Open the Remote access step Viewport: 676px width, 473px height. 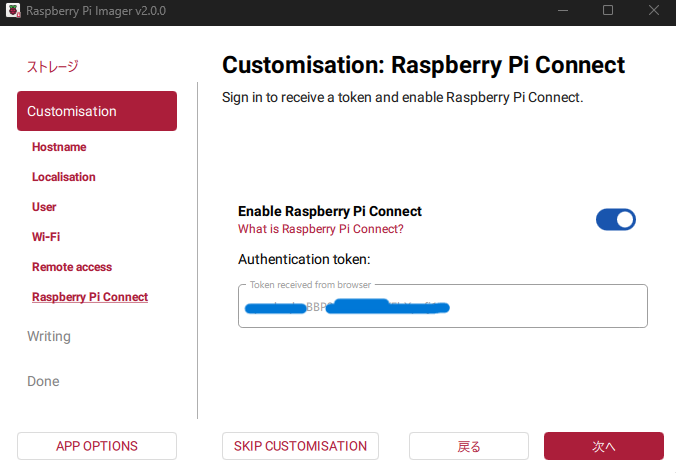tap(72, 267)
